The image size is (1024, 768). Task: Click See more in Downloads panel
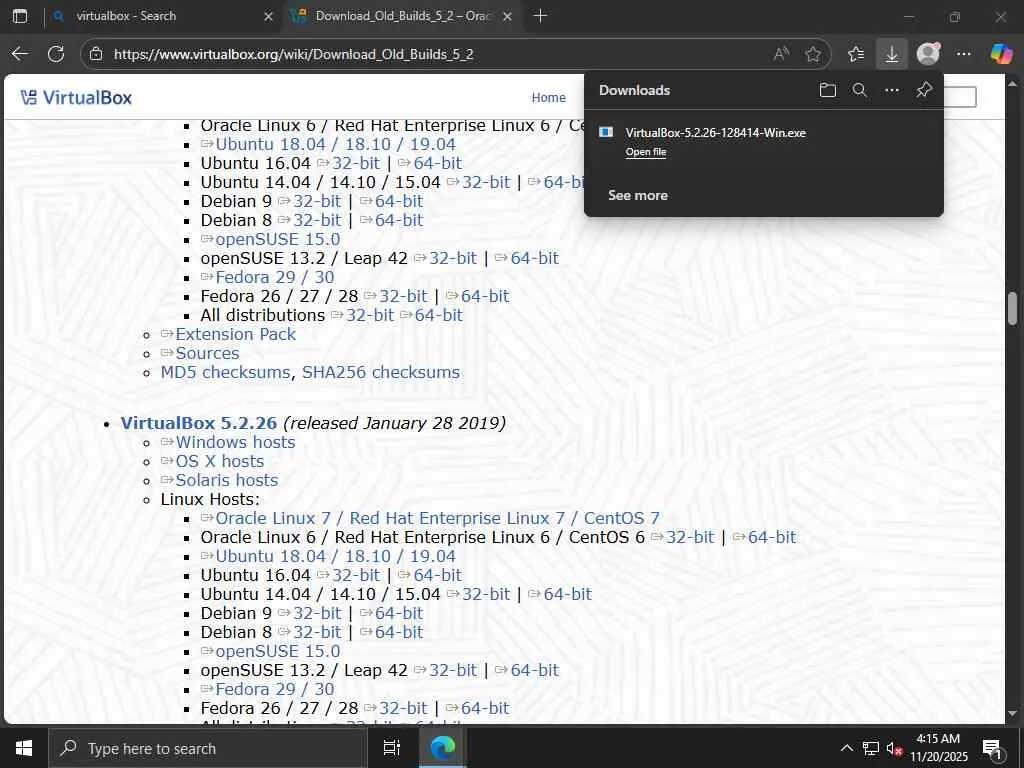638,195
